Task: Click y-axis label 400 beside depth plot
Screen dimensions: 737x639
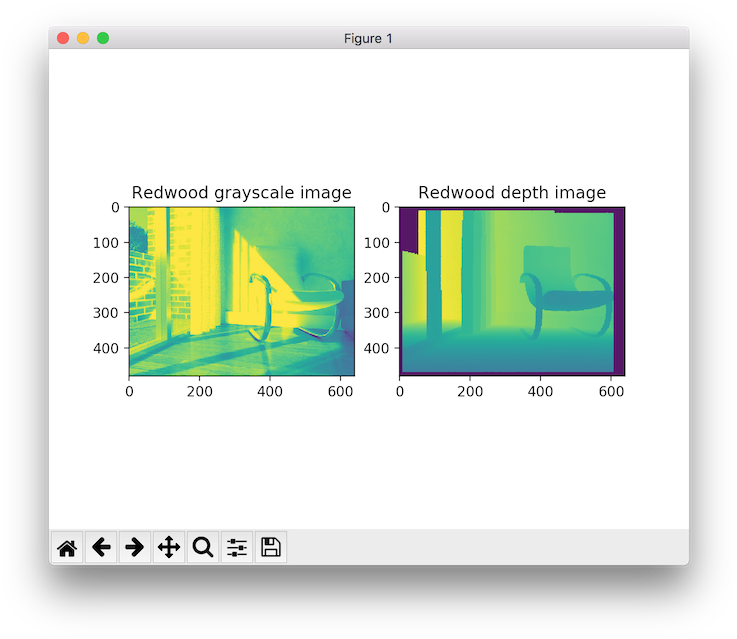Action: pyautogui.click(x=377, y=348)
